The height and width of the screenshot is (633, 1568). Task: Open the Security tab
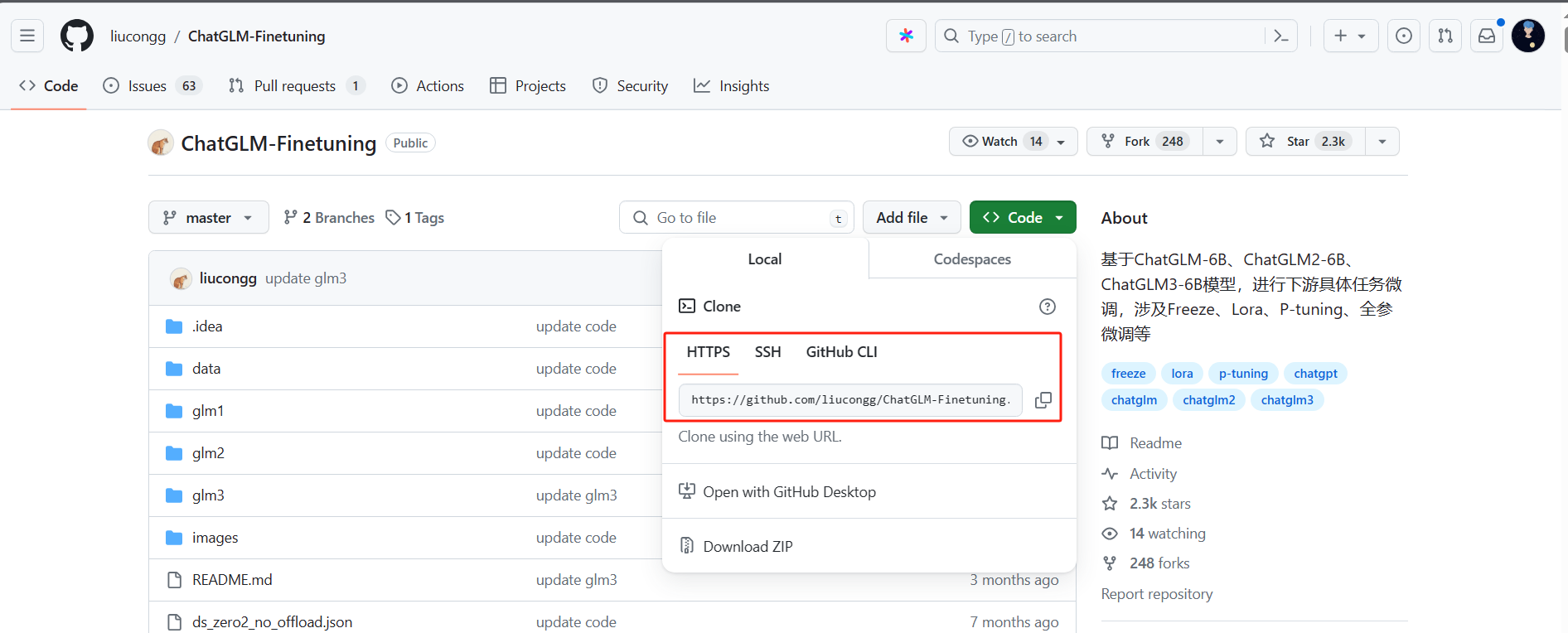pos(630,86)
